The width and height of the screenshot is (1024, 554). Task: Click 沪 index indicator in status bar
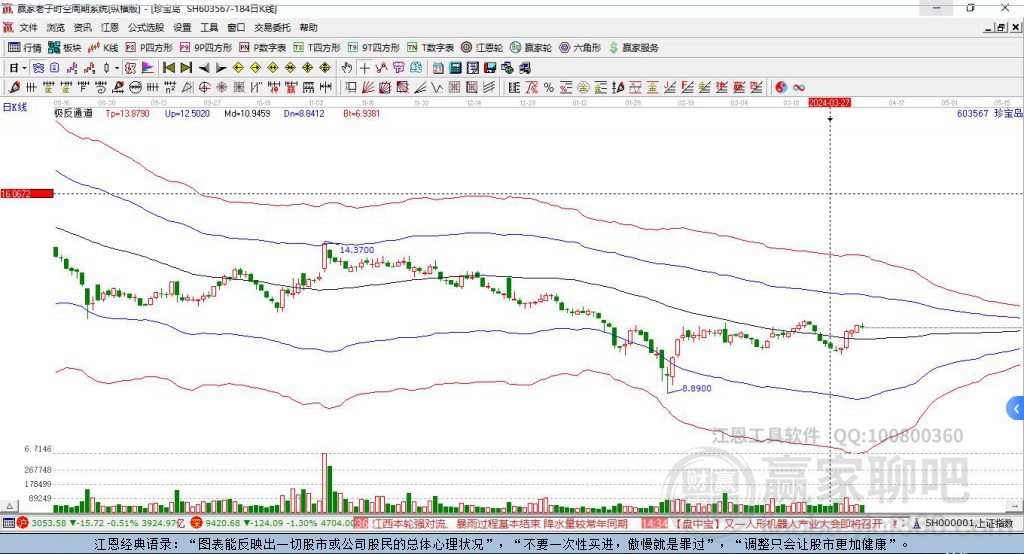tap(23, 523)
